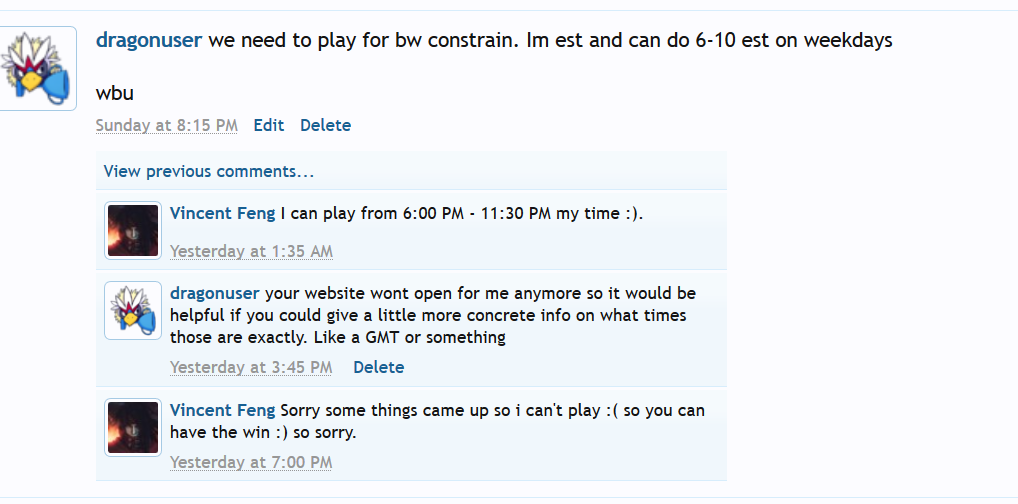Screen dimensions: 1018x504
Task: Click the 'wbu' line in the main post
Action: (115, 94)
